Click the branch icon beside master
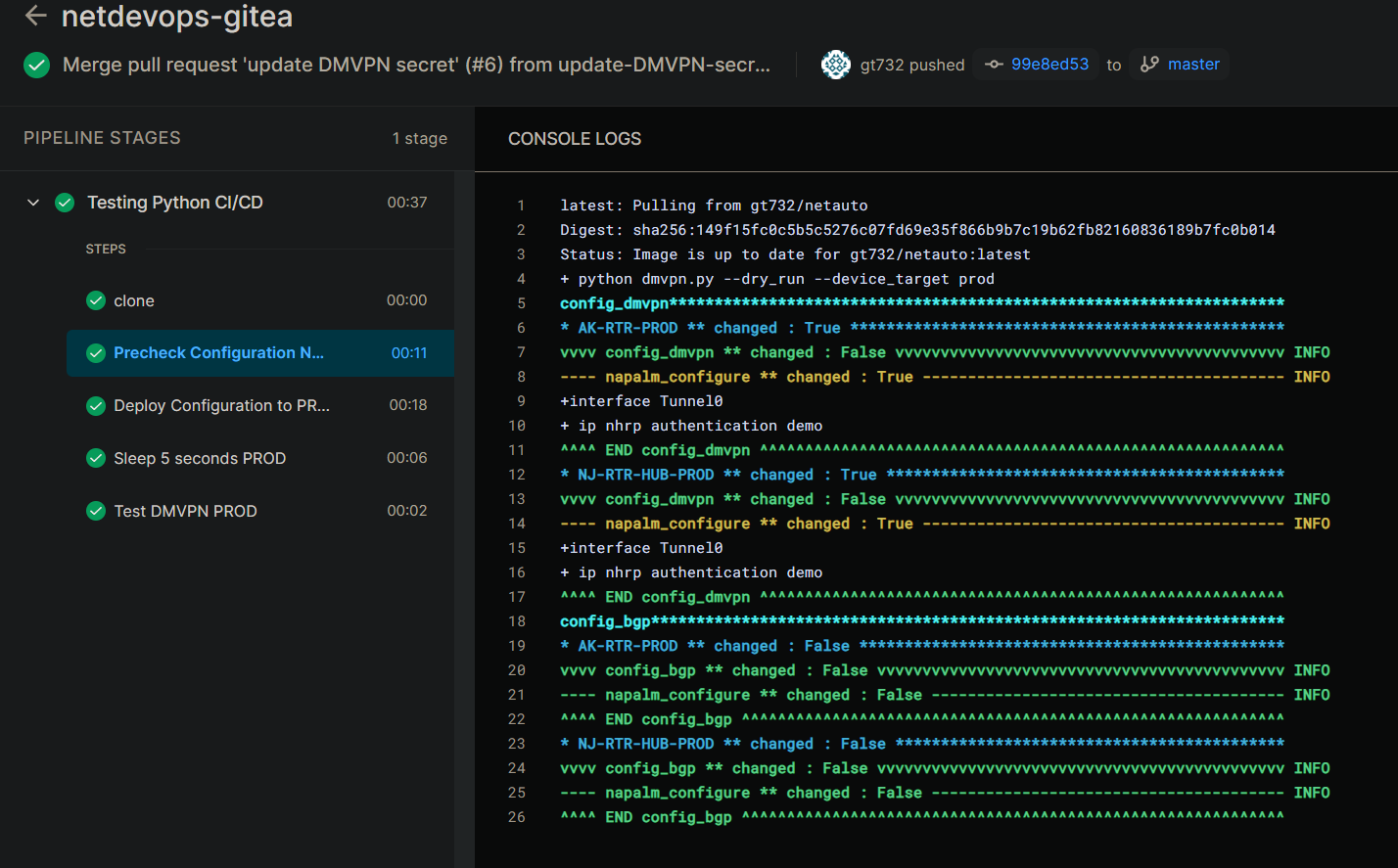Viewport: 1398px width, 868px height. point(1149,65)
